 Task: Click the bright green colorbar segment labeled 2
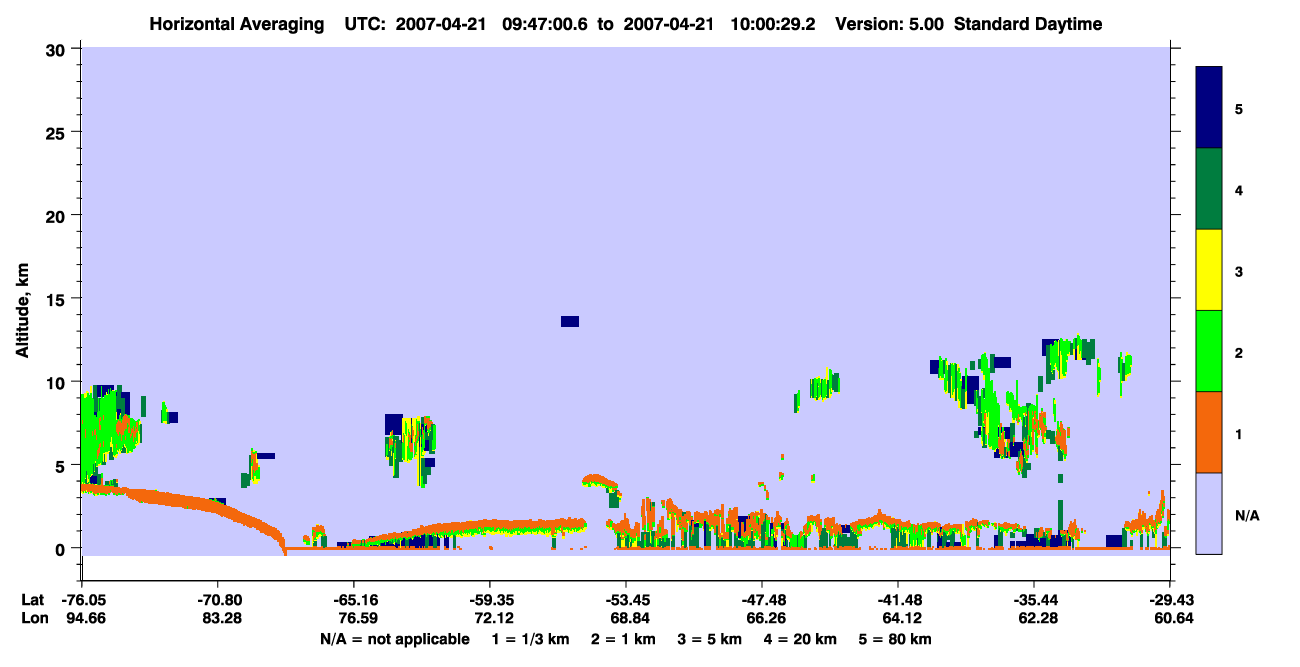pos(1209,351)
